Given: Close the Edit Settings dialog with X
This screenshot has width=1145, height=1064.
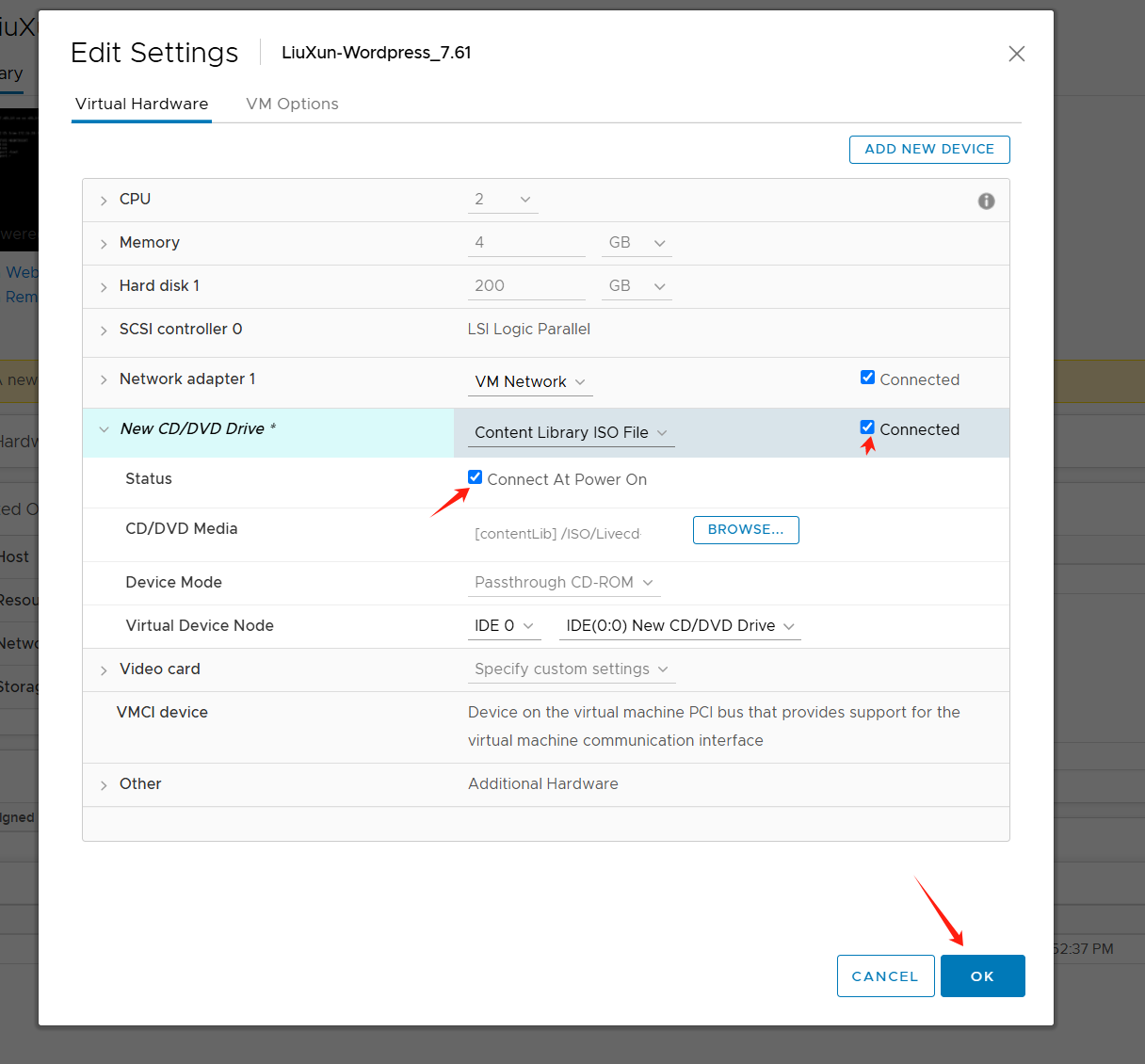Looking at the screenshot, I should [1016, 54].
